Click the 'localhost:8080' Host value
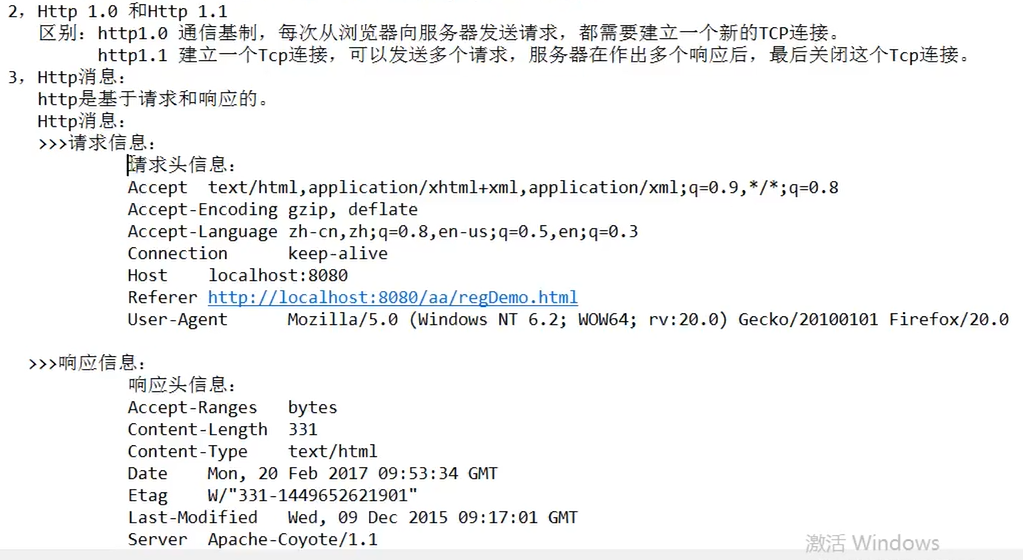 coord(278,275)
